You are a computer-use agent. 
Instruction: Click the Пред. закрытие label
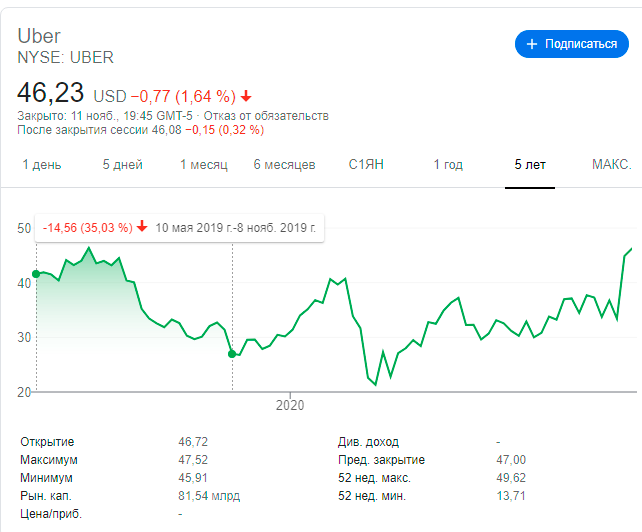[381, 460]
